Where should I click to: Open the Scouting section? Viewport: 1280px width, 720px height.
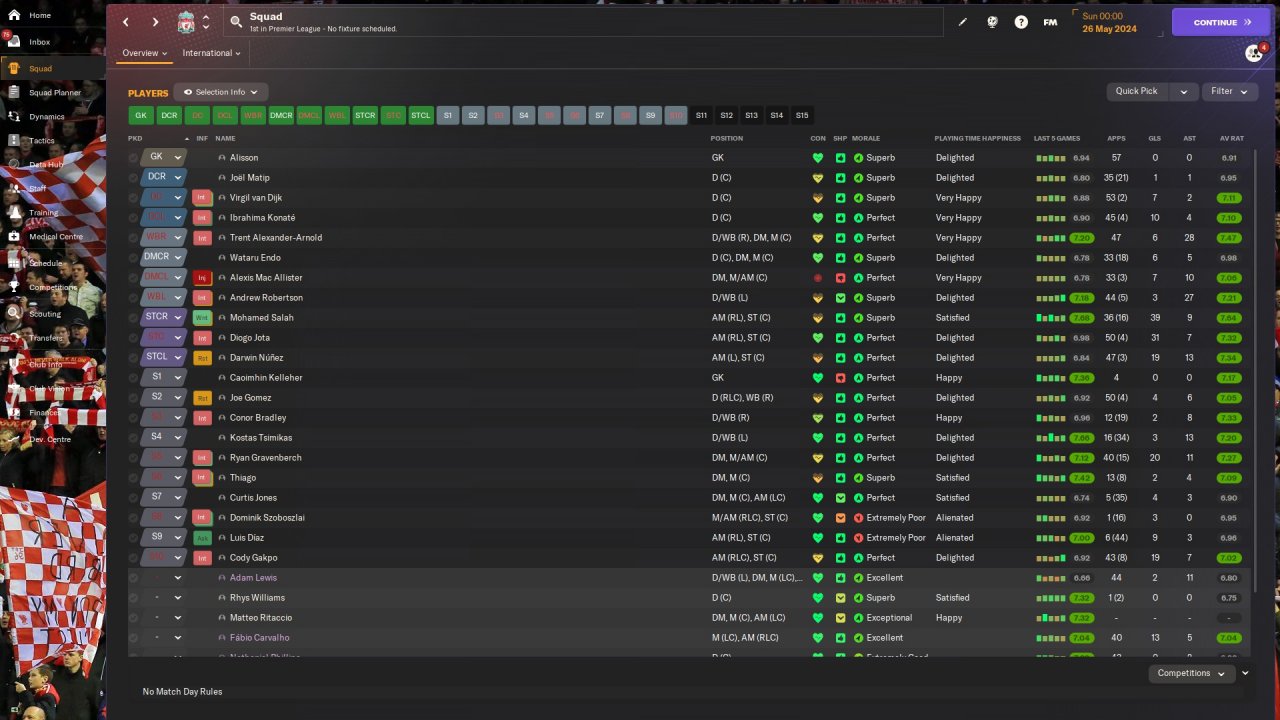[x=45, y=314]
